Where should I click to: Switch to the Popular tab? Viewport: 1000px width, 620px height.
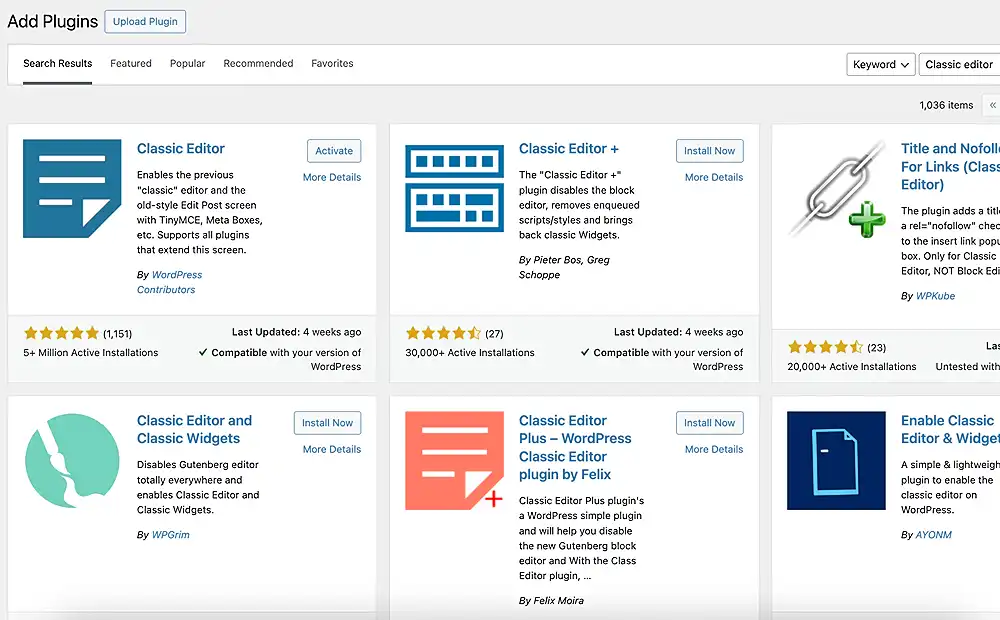[x=188, y=64]
